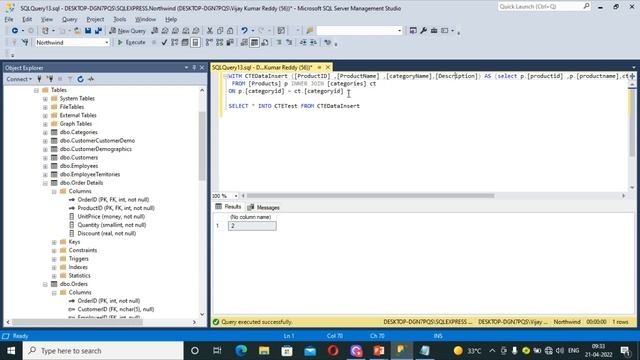Toggle Results to File option
640x360 pixels.
265,42
